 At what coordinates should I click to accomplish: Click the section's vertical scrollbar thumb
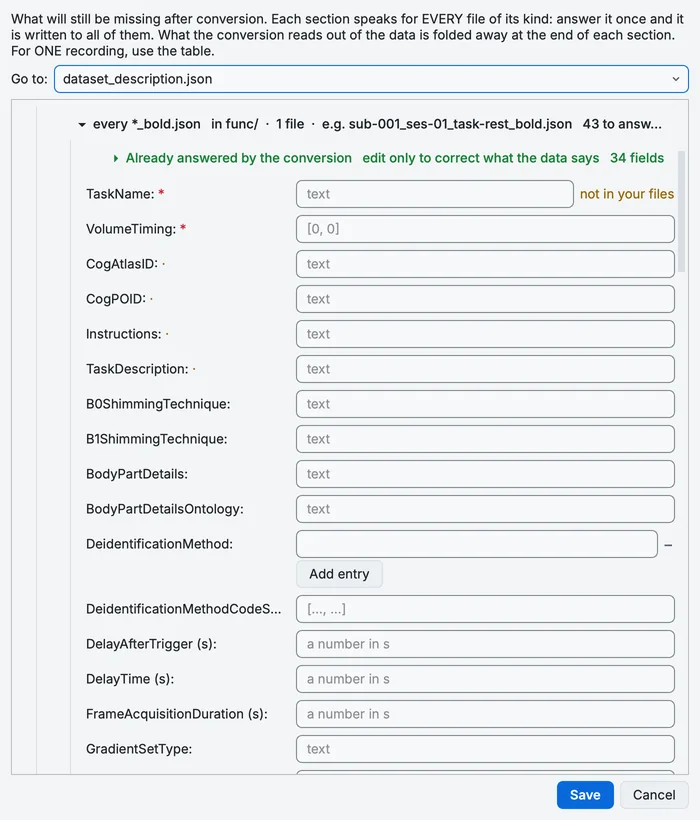pyautogui.click(x=681, y=212)
